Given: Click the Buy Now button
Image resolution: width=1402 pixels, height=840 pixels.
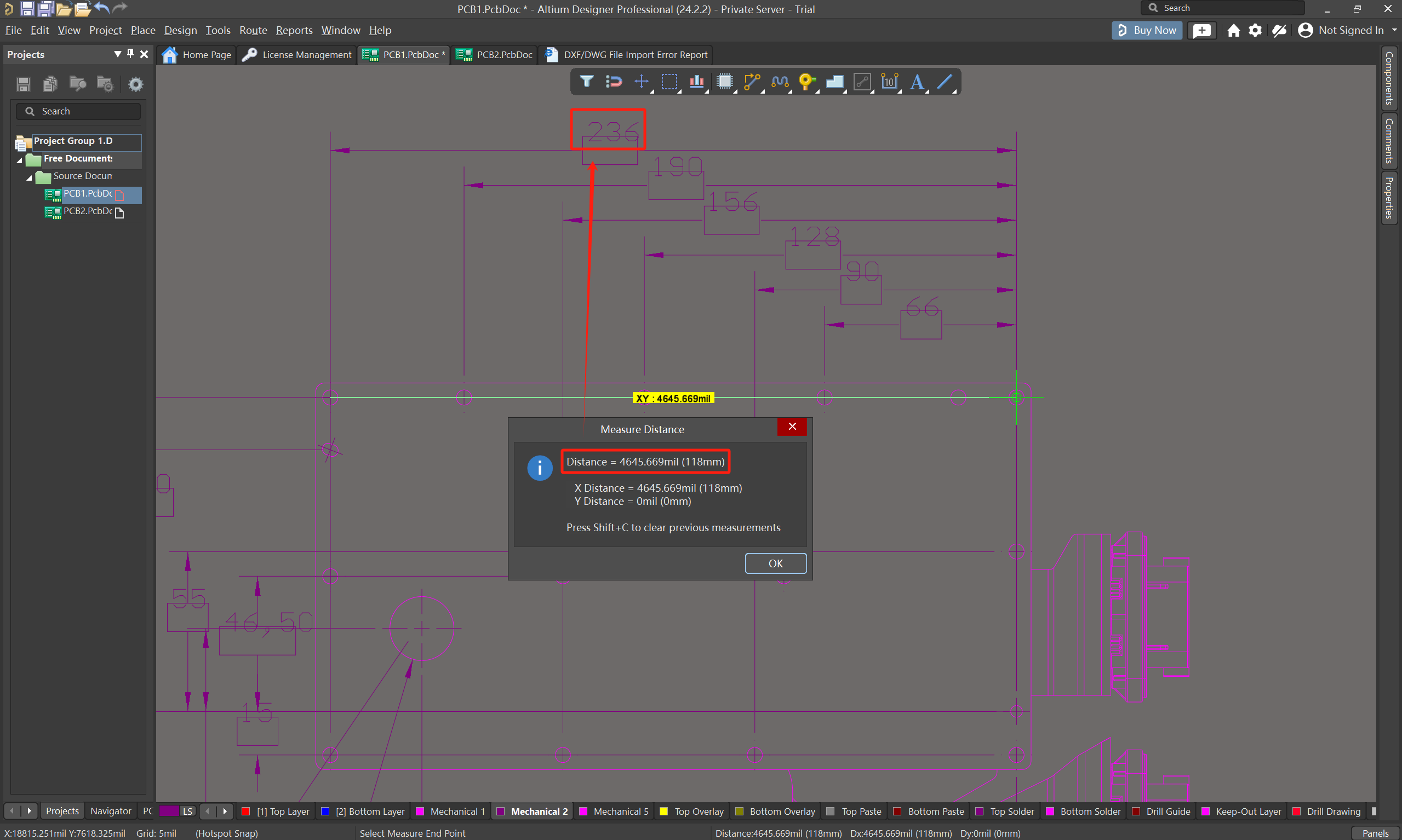Looking at the screenshot, I should [1147, 30].
